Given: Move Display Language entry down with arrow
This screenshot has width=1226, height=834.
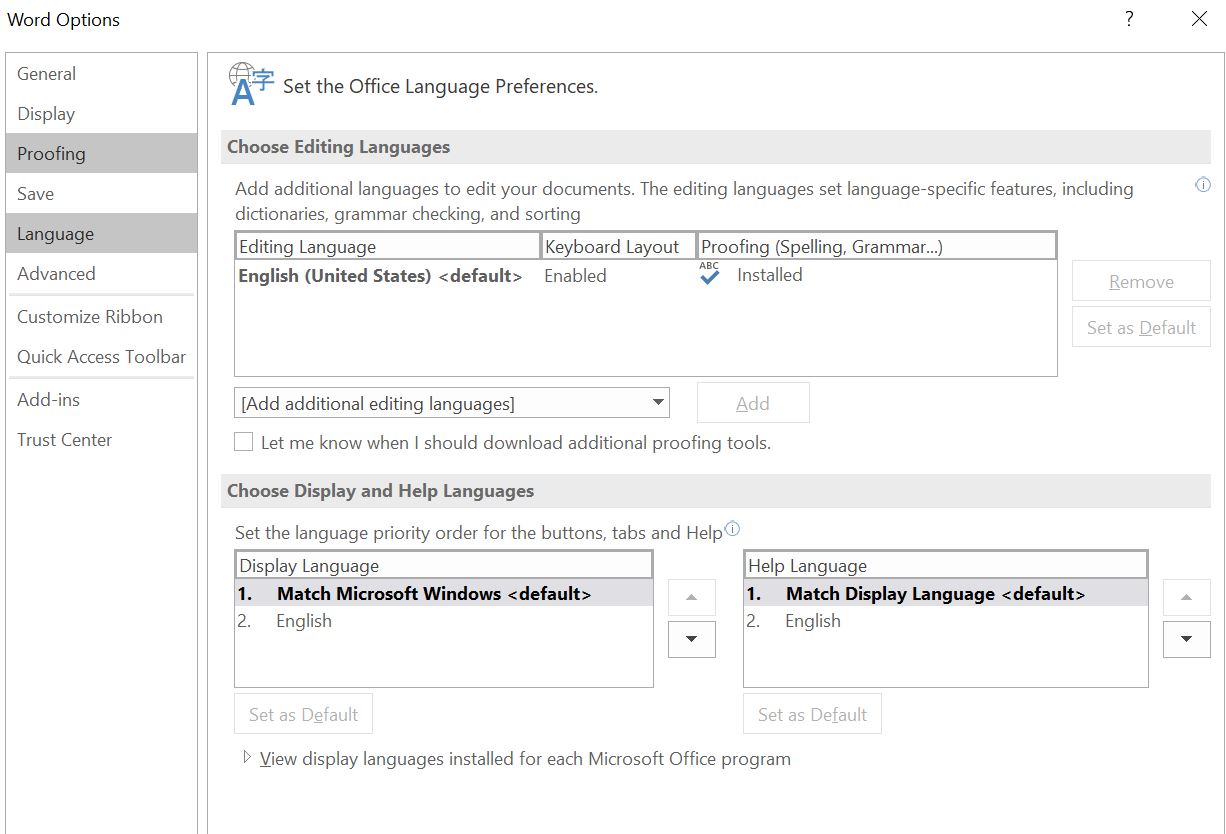Looking at the screenshot, I should [x=691, y=639].
